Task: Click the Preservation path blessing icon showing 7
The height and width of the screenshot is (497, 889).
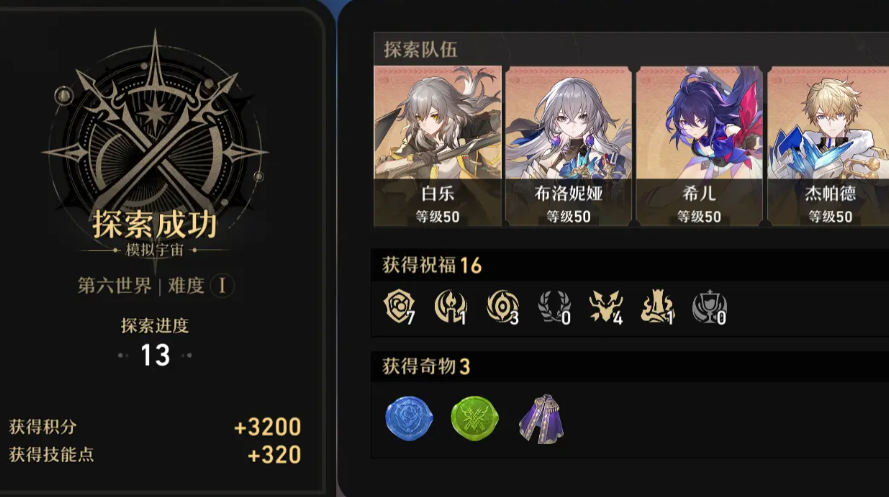Action: pos(399,307)
